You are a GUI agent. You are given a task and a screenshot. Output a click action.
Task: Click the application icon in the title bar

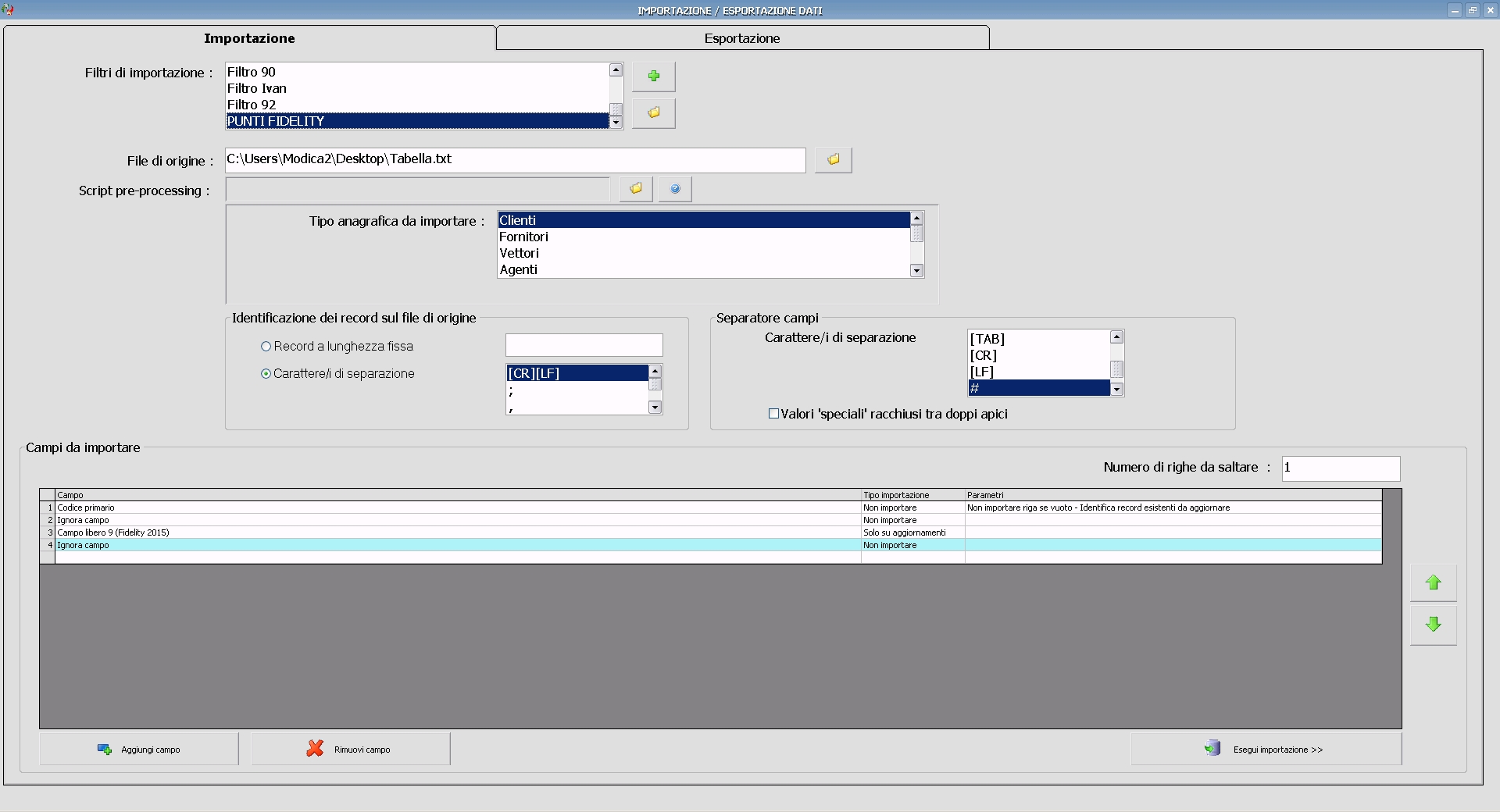point(8,9)
